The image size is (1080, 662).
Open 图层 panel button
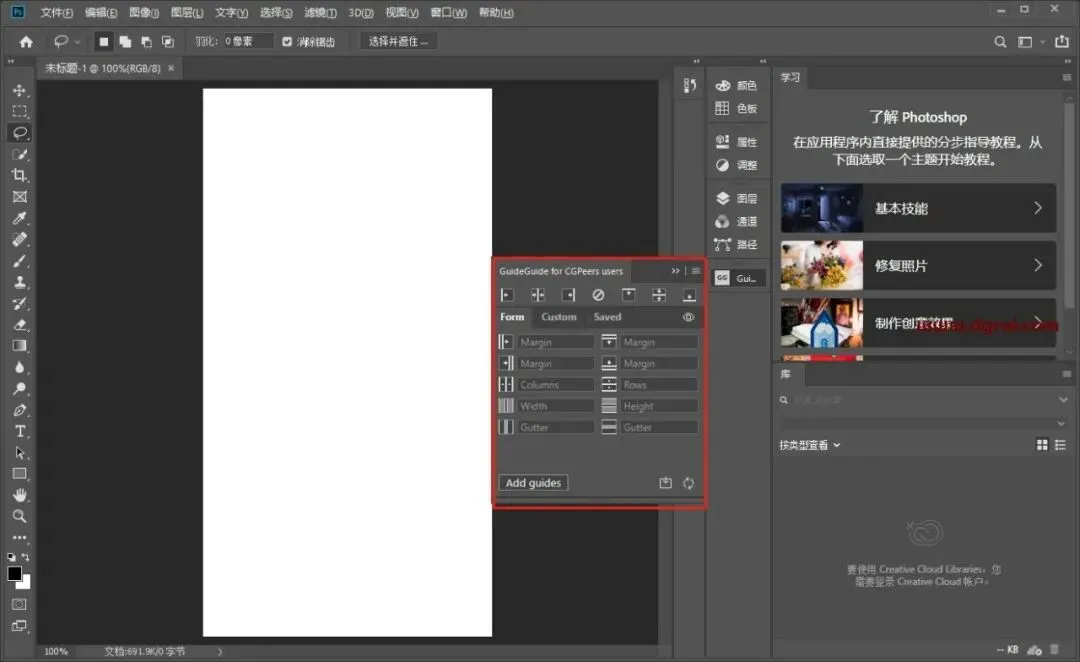pyautogui.click(x=737, y=198)
